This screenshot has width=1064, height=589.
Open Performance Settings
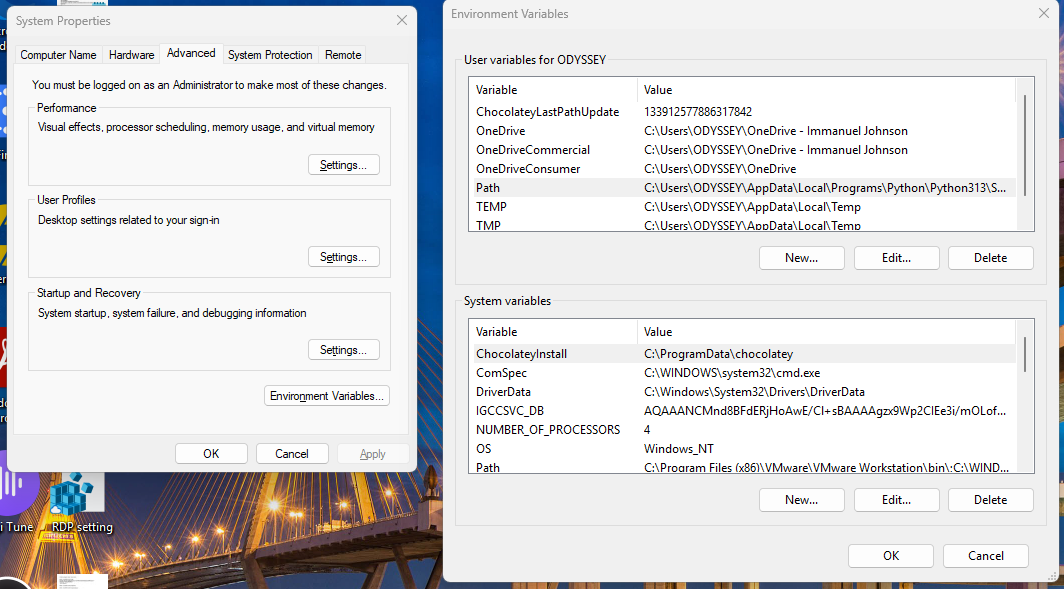[x=343, y=164]
